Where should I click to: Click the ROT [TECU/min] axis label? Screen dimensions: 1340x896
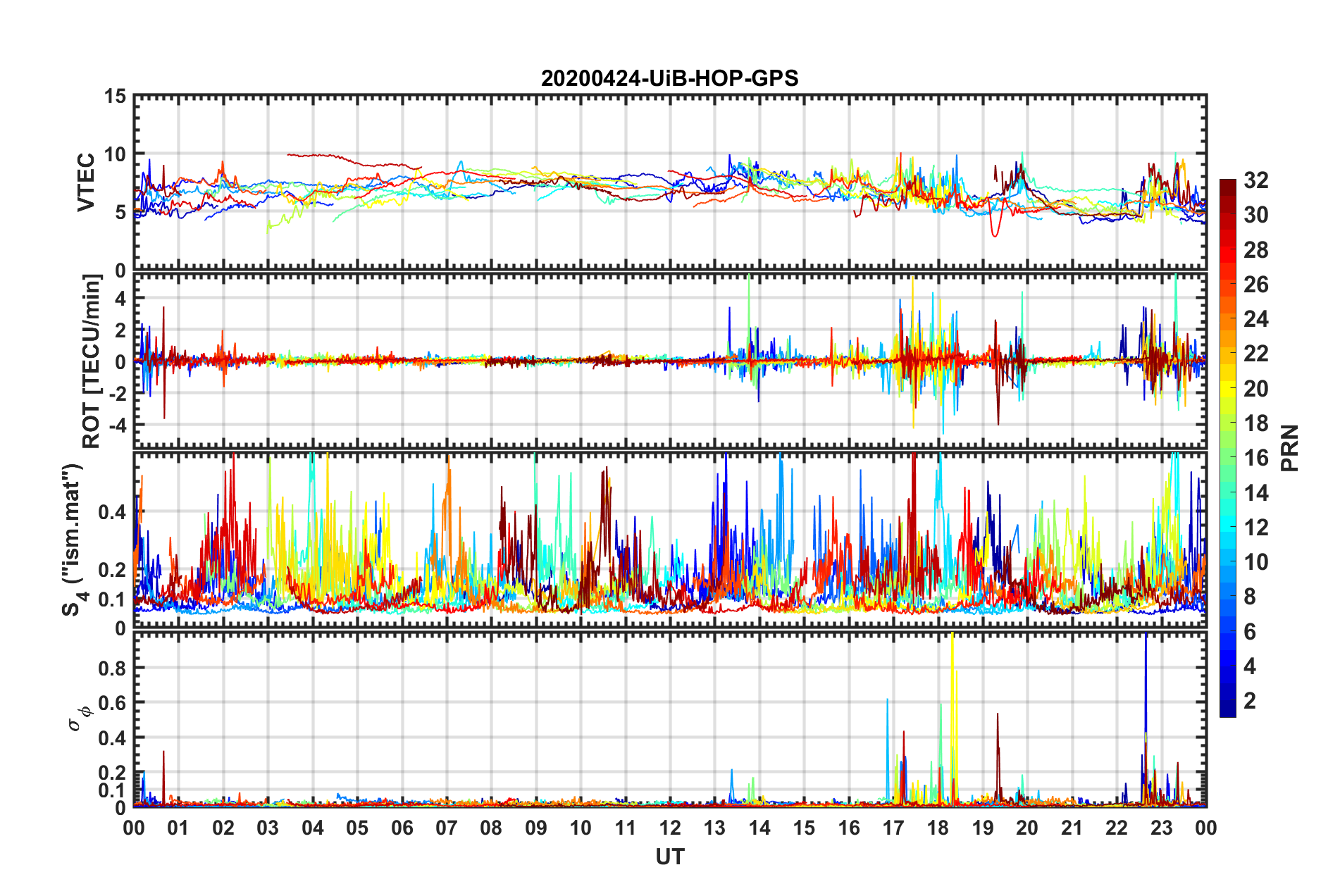(92, 361)
